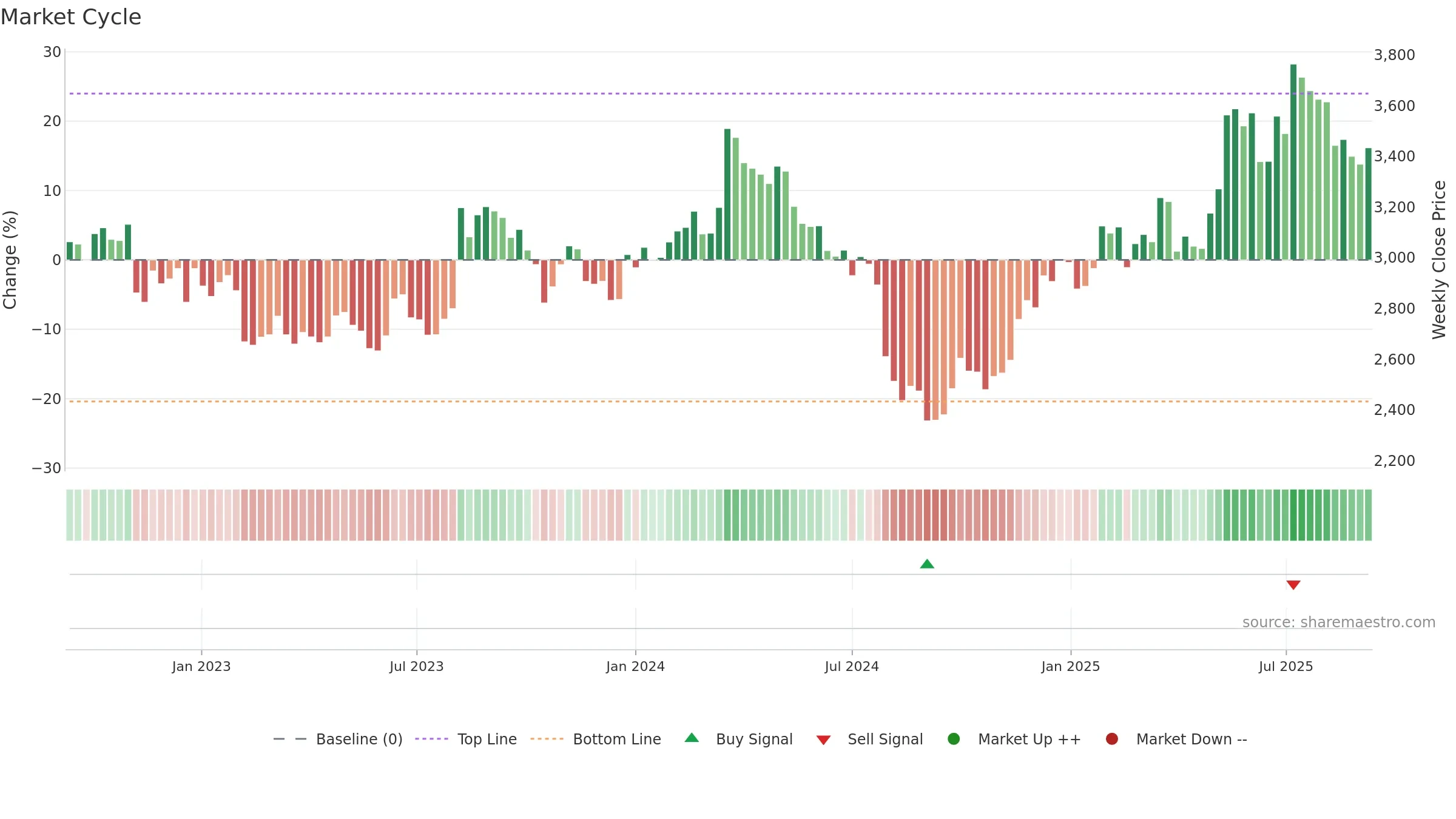
Task: Click the Jul 2025 x-axis label
Action: (1286, 666)
